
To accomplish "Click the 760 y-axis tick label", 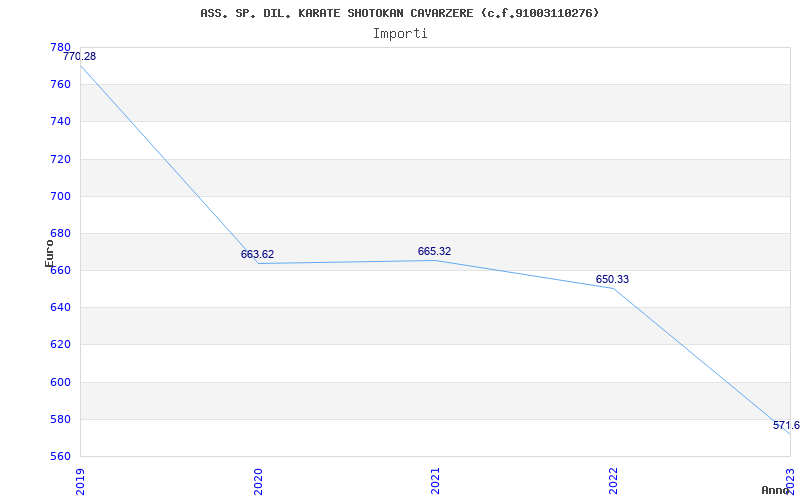I will pos(61,84).
